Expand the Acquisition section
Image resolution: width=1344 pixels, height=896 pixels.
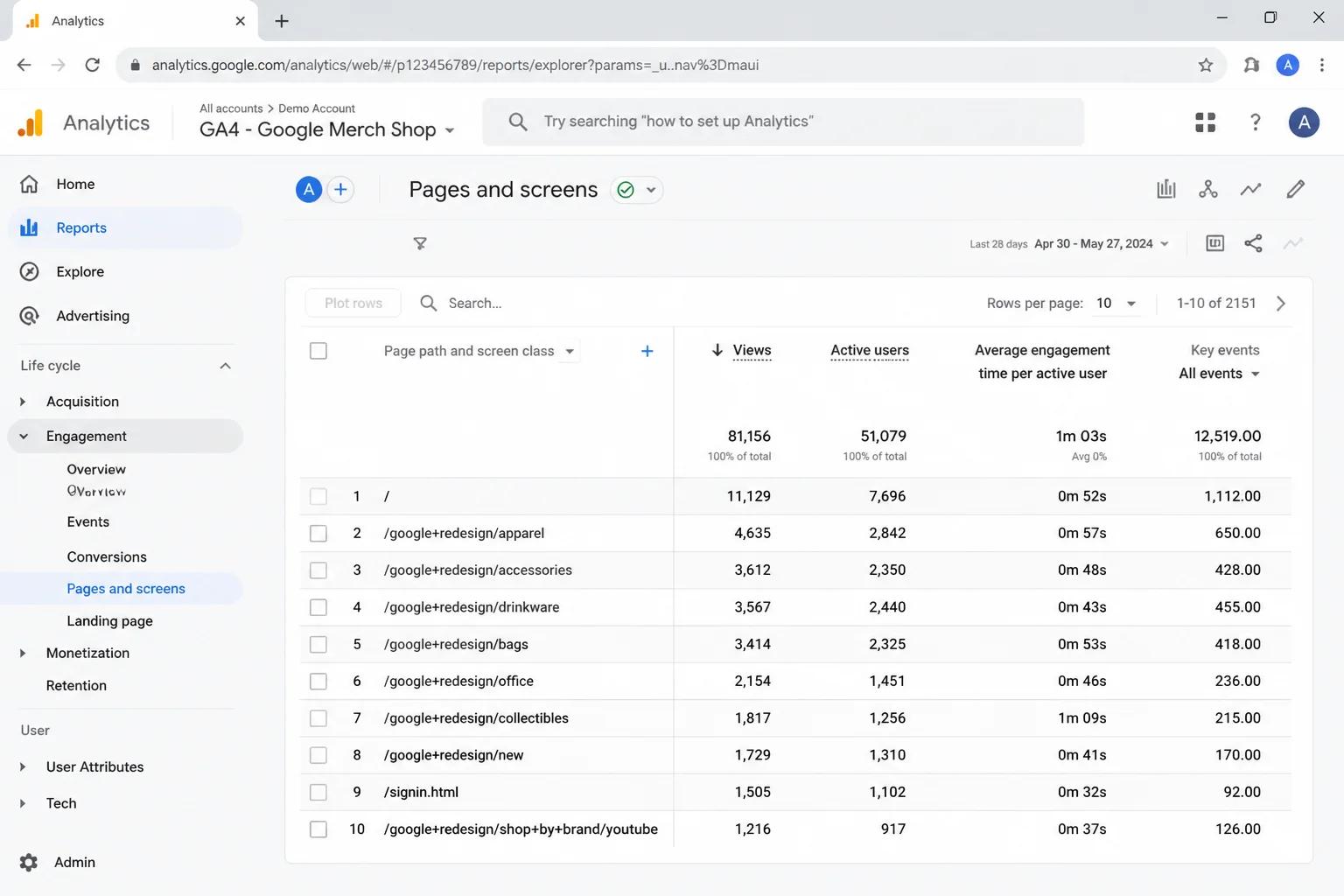pos(23,402)
